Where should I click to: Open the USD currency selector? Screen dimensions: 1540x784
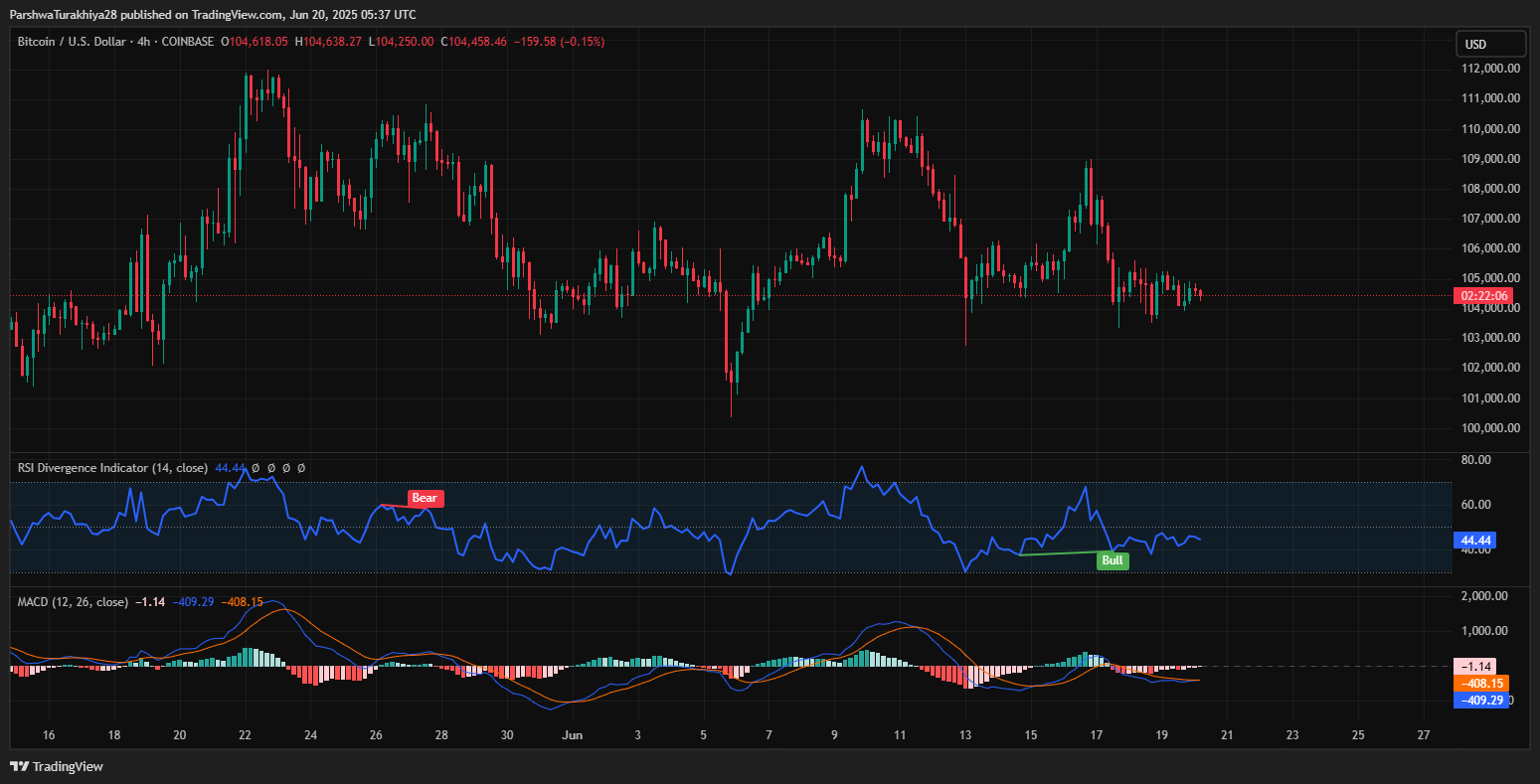[x=1489, y=44]
